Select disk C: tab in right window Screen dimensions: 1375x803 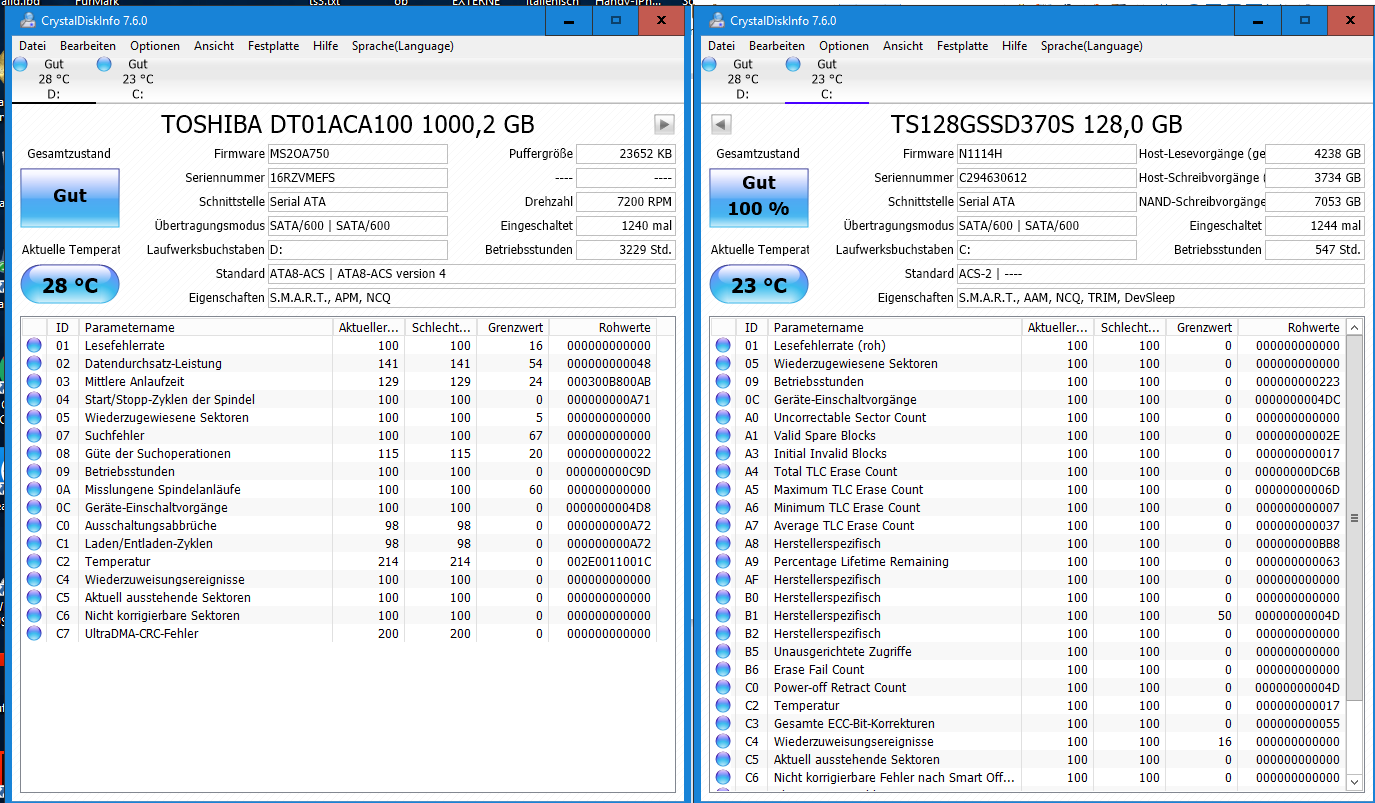[x=826, y=79]
